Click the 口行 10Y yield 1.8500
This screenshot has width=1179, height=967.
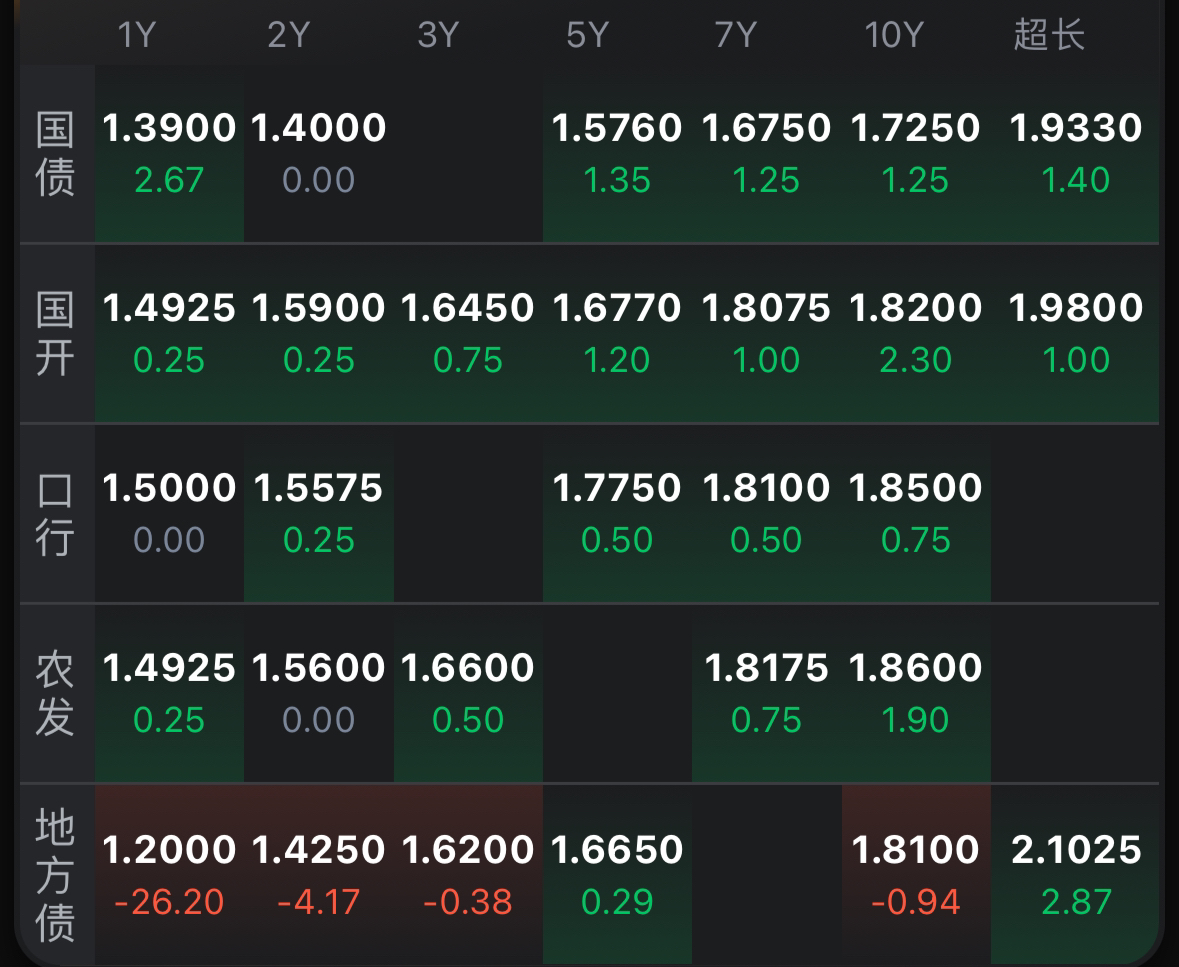pos(915,487)
